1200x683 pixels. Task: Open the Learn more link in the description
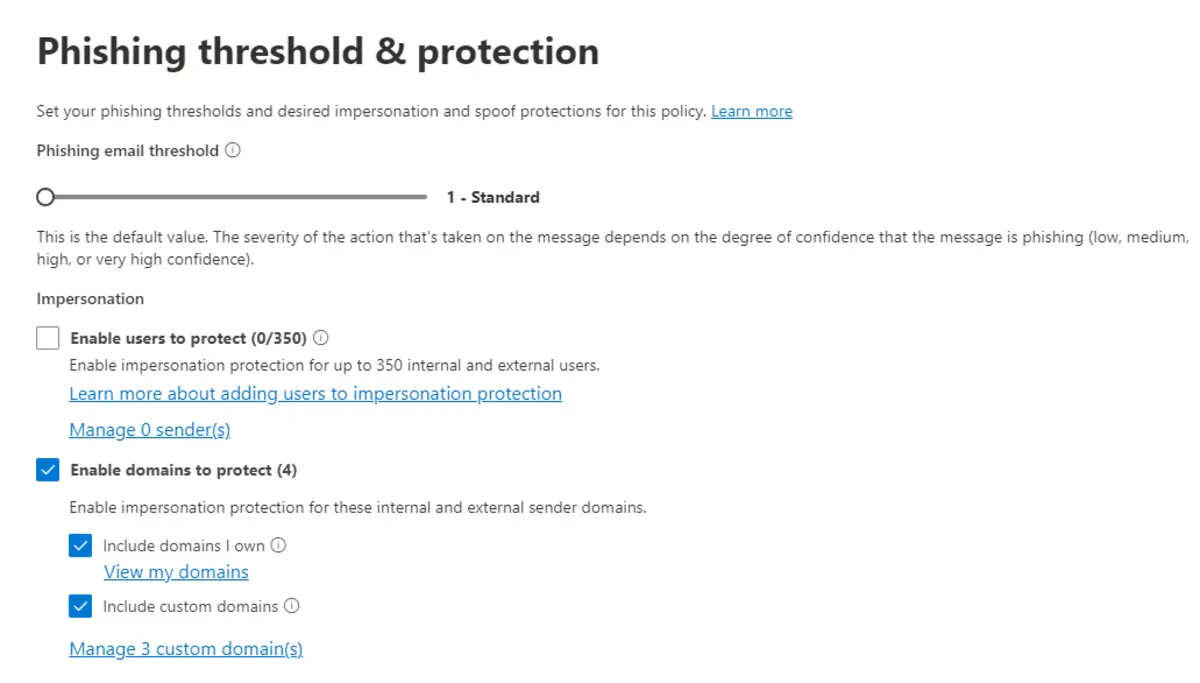[x=752, y=111]
